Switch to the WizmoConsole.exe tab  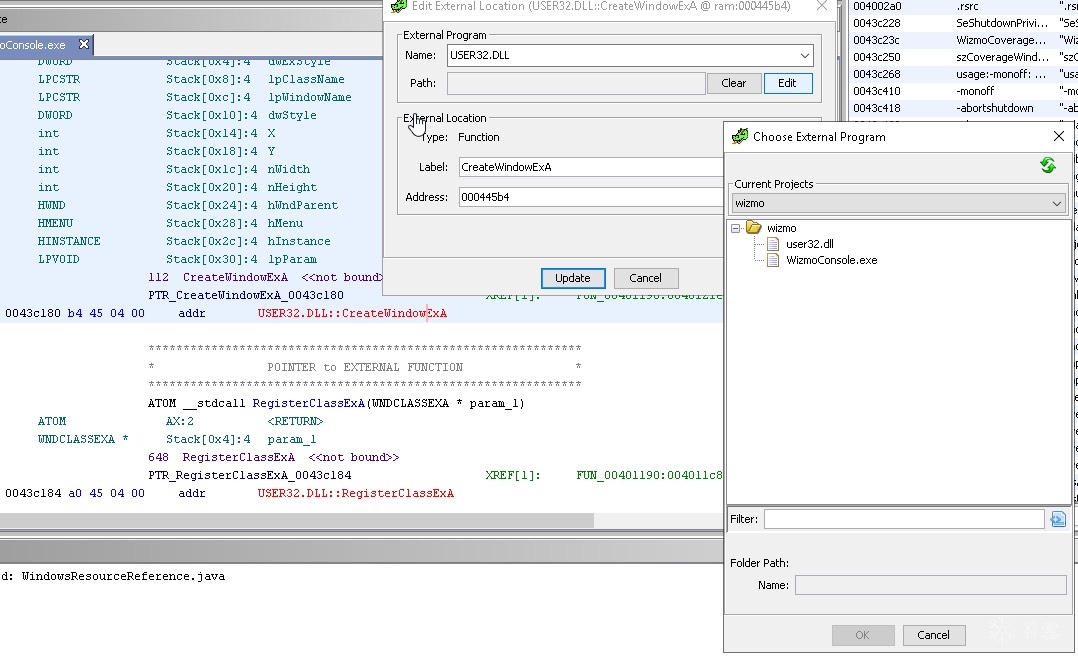[34, 45]
